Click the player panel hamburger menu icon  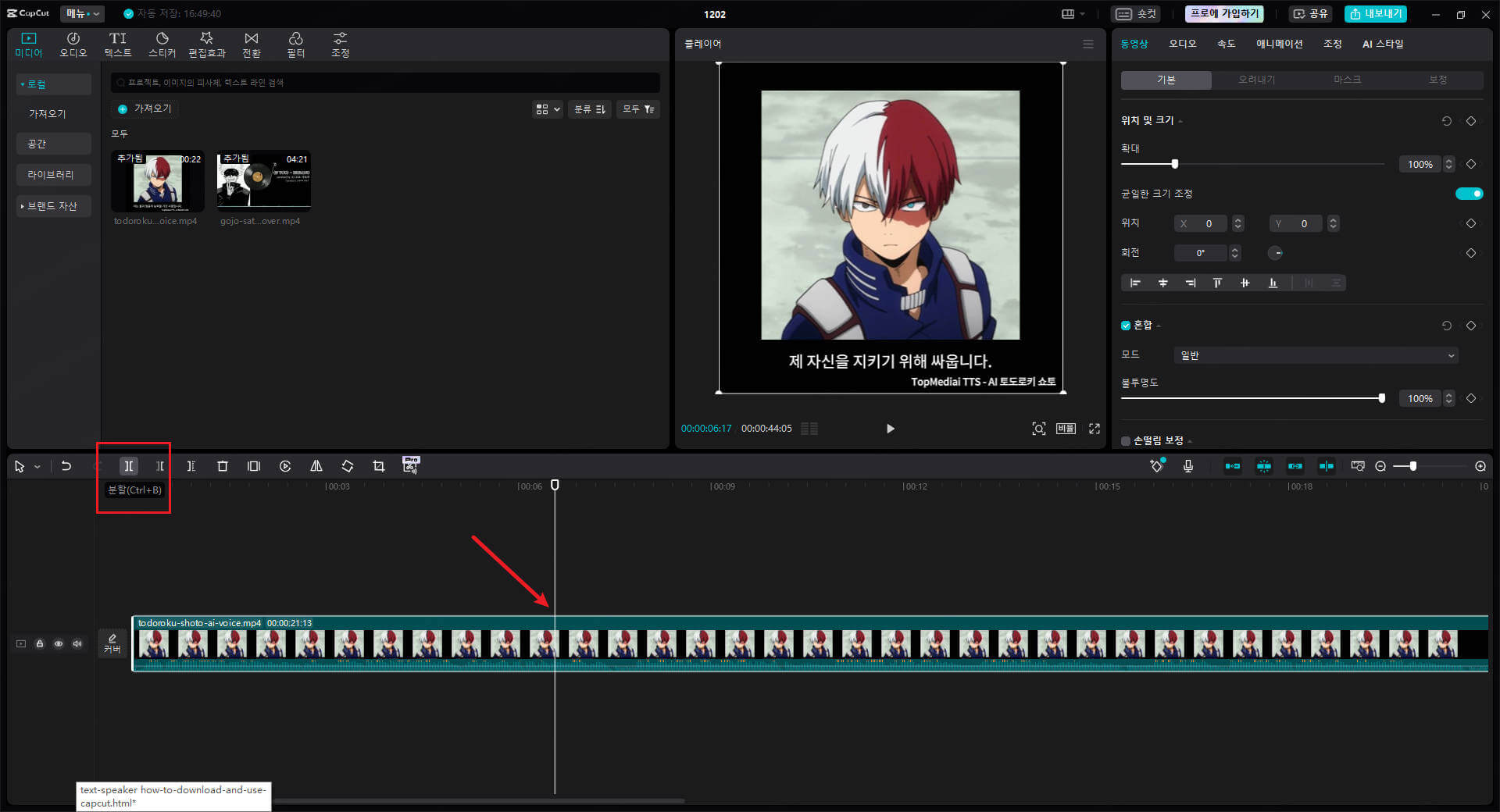coord(1088,44)
